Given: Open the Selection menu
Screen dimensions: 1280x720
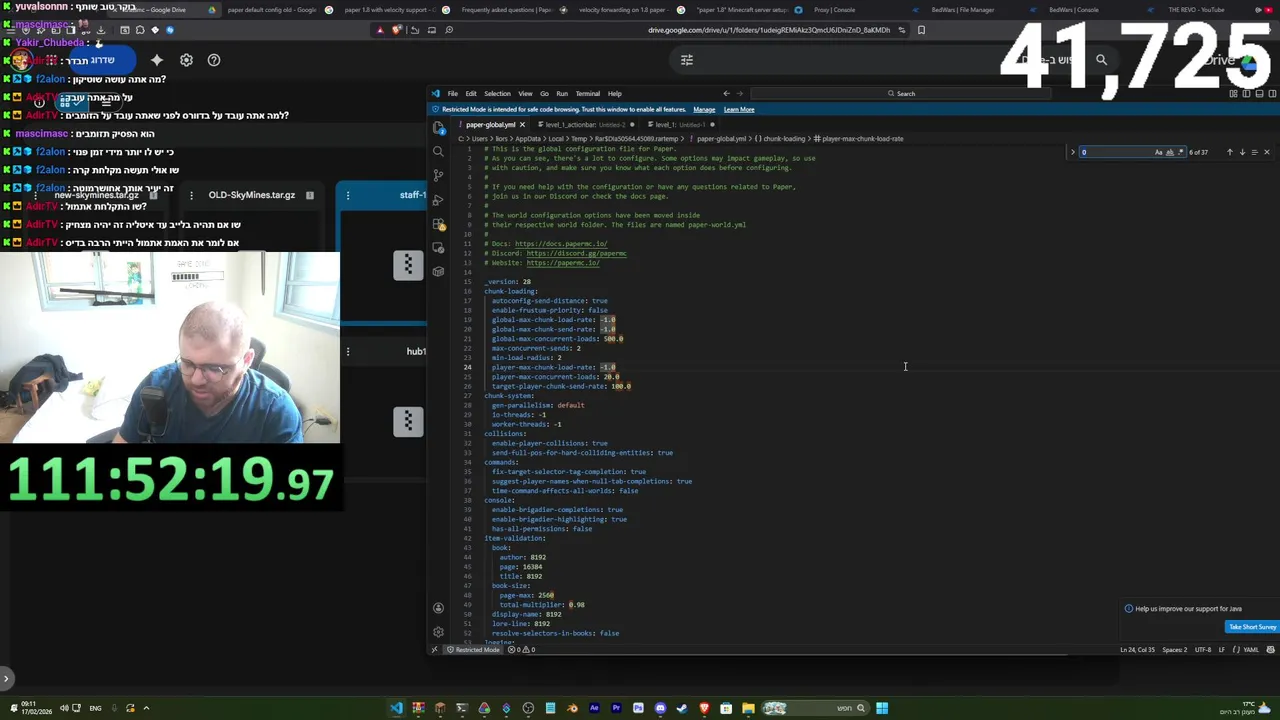Looking at the screenshot, I should point(497,94).
